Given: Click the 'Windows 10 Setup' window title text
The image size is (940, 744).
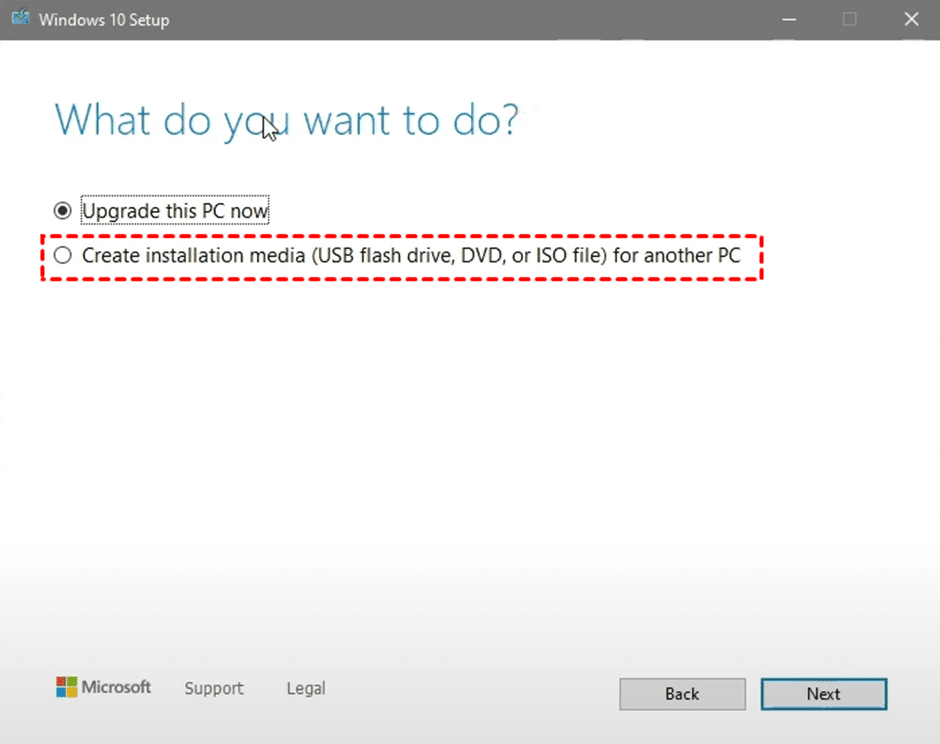Looking at the screenshot, I should click(104, 20).
